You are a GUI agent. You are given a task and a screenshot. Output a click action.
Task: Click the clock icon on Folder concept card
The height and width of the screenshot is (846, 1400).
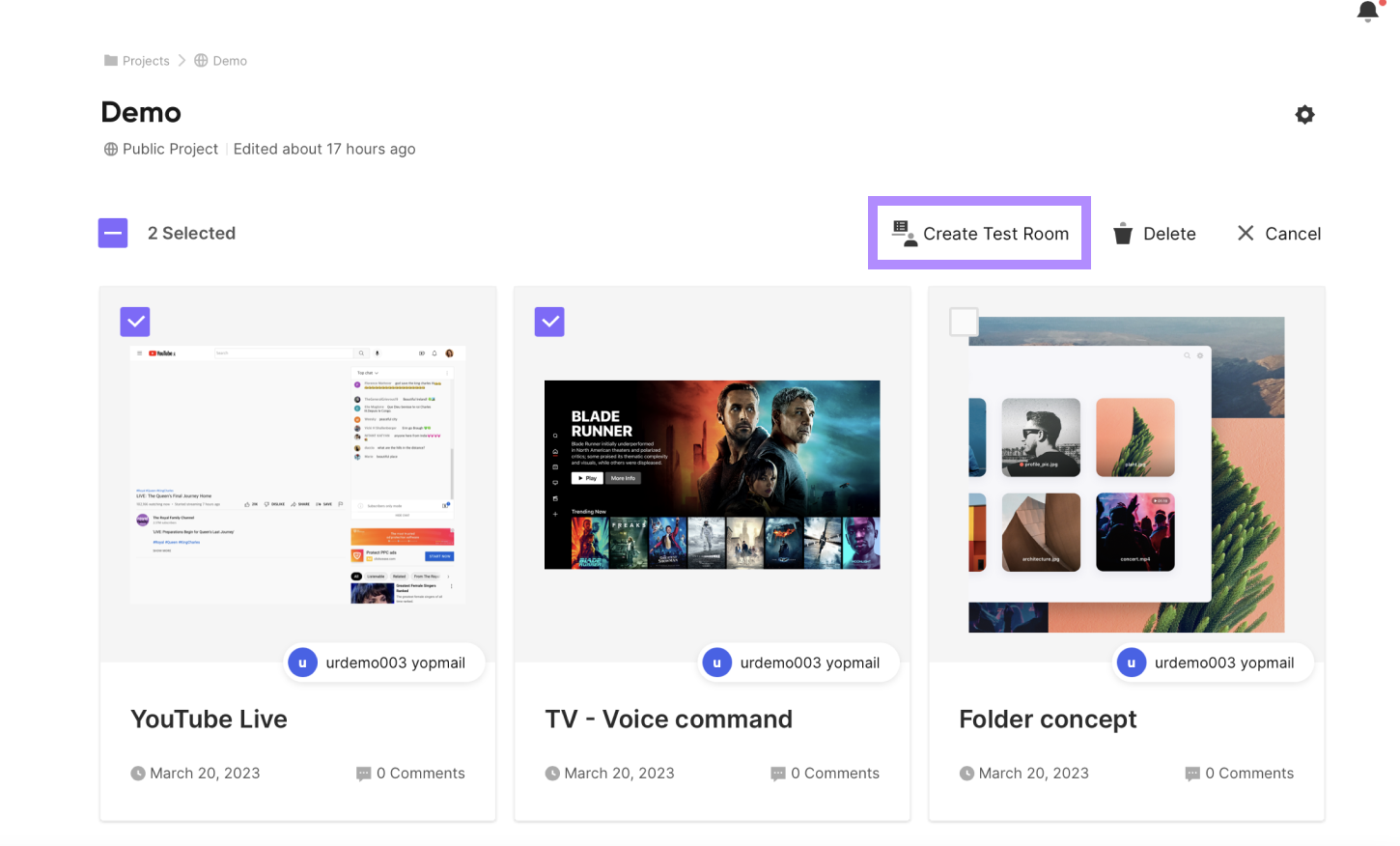tap(966, 774)
